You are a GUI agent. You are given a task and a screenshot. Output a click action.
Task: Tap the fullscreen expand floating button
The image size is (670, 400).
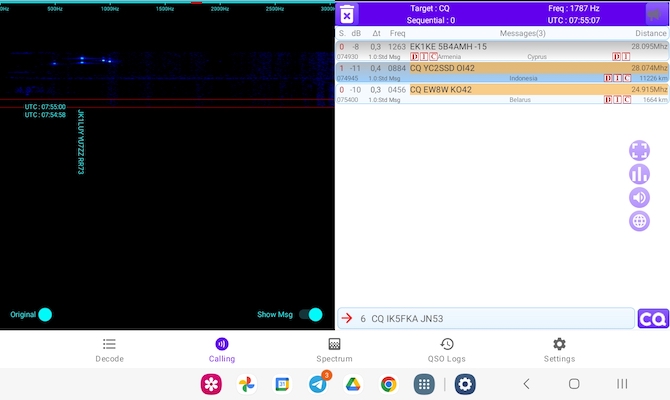click(639, 150)
